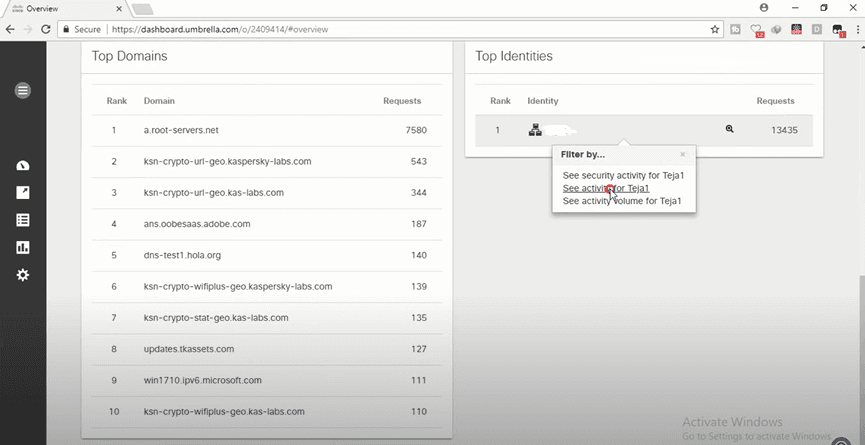Click the Top Domains heading

129,56
